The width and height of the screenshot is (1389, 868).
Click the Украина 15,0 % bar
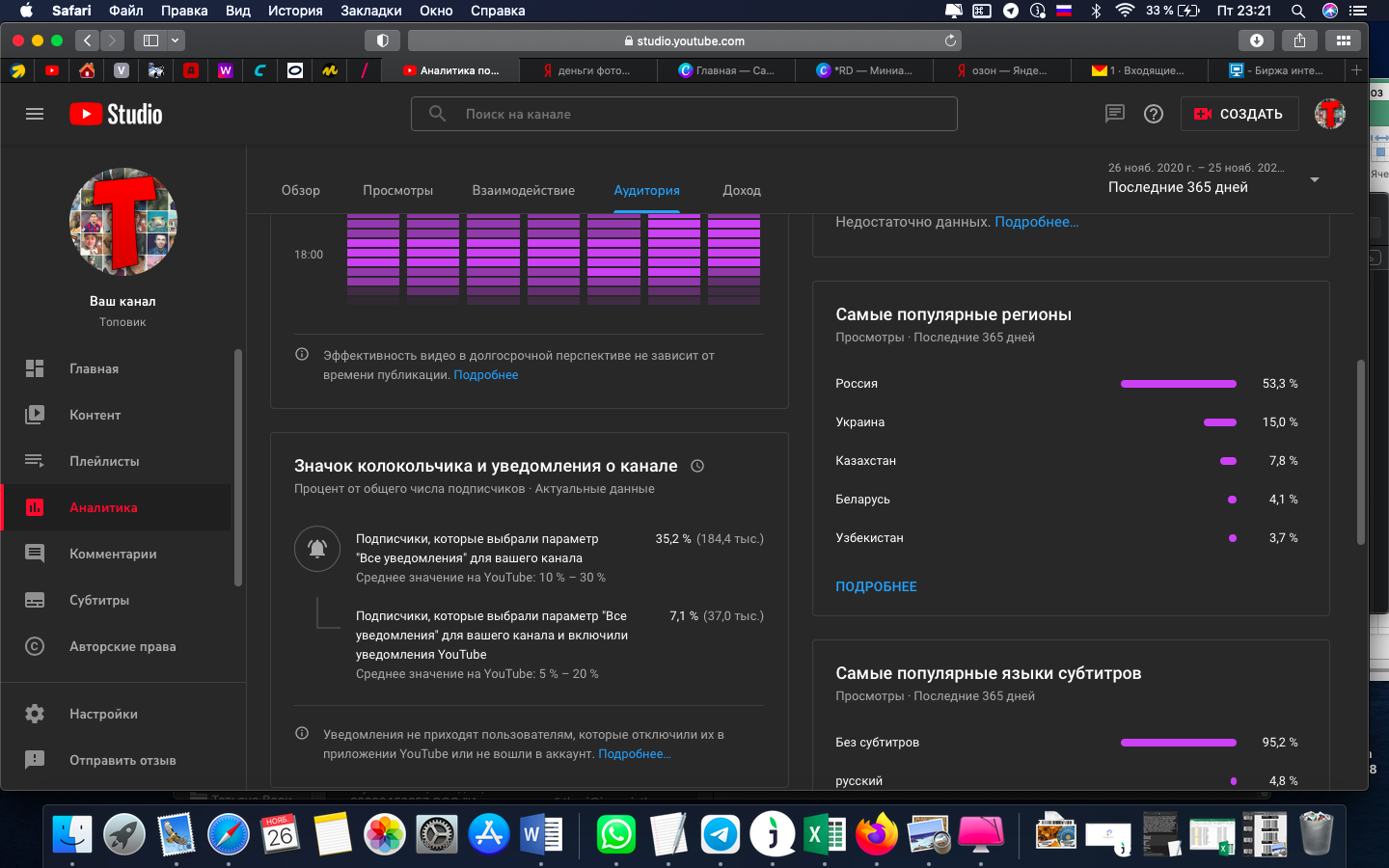[1220, 422]
